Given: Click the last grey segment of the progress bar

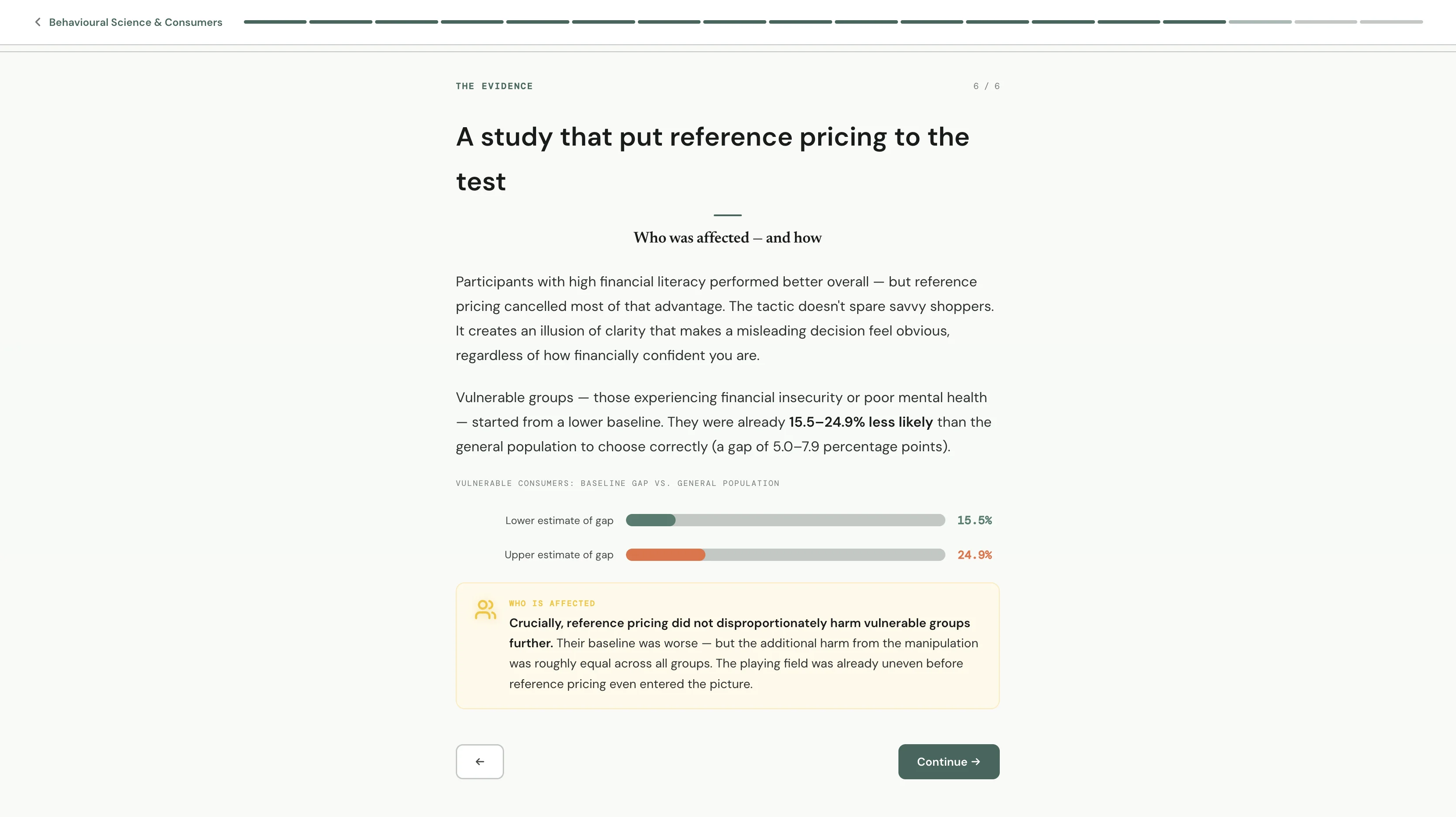Looking at the screenshot, I should coord(1391,22).
